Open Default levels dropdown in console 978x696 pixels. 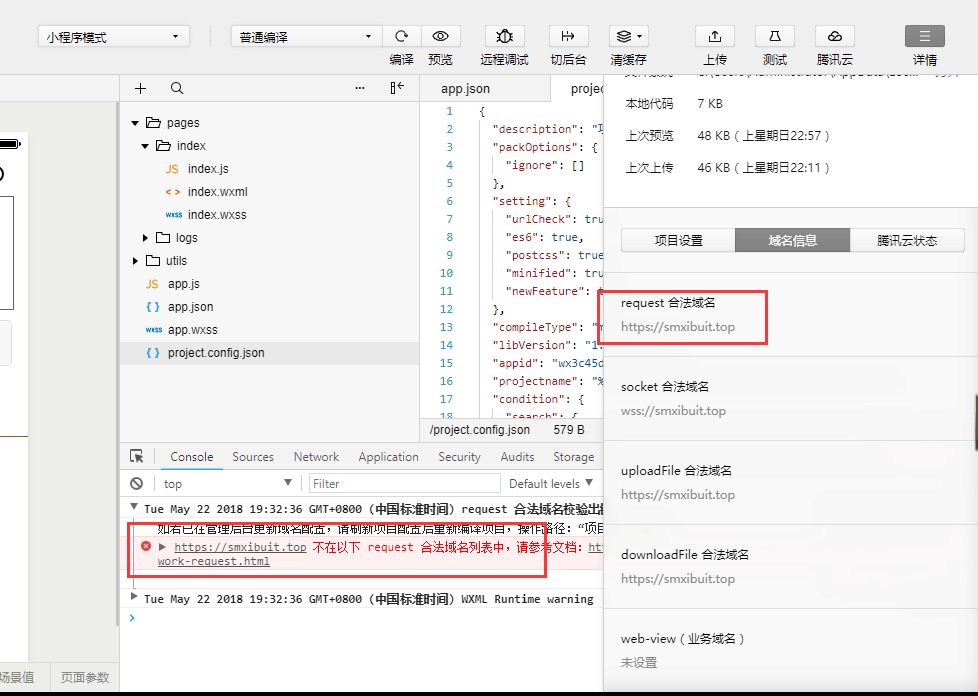(550, 483)
